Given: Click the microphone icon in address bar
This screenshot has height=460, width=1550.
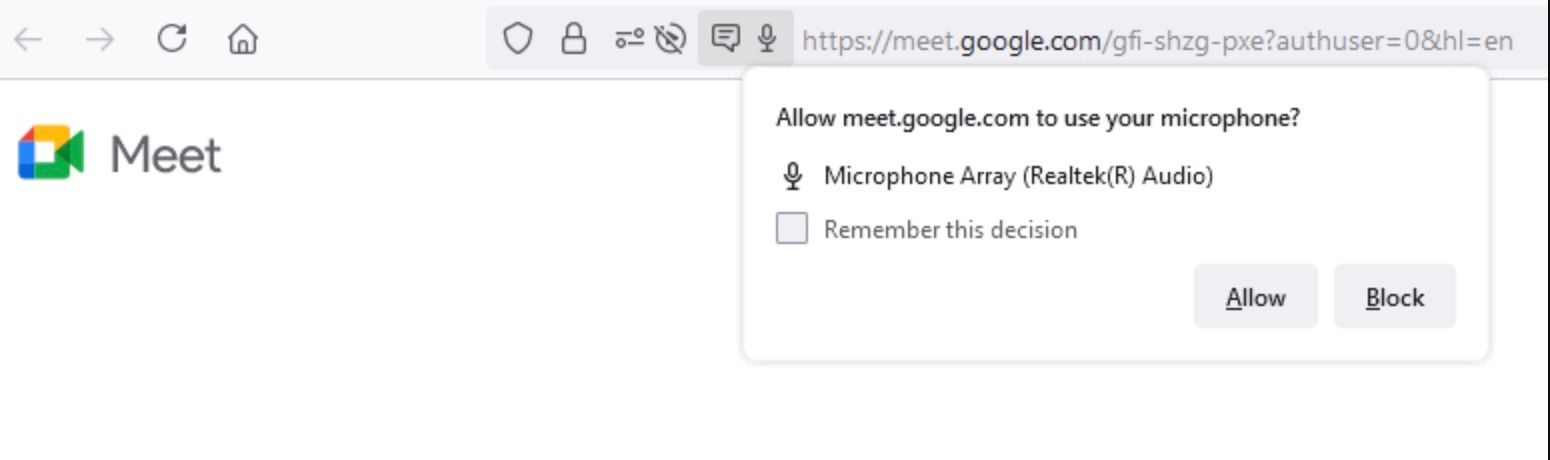Looking at the screenshot, I should coord(767,40).
